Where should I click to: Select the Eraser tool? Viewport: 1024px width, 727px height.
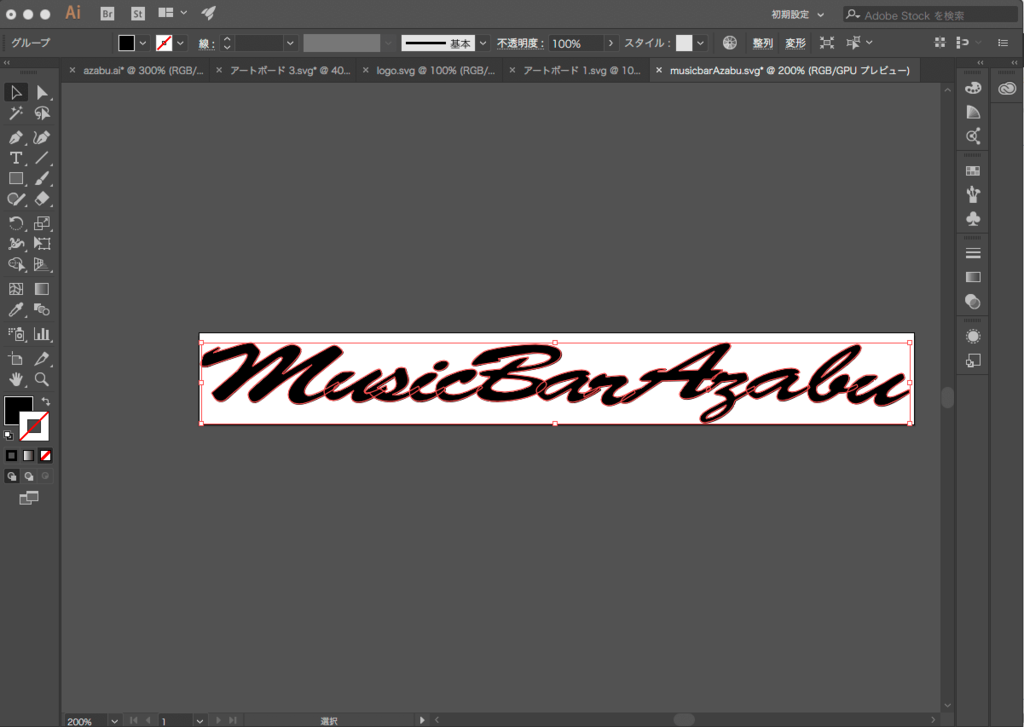42,199
